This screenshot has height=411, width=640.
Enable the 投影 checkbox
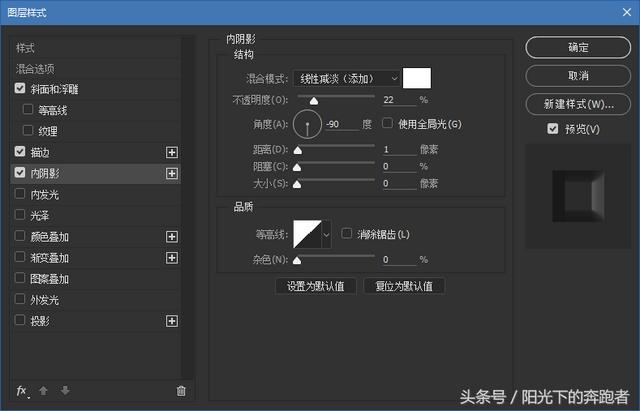[x=20, y=320]
